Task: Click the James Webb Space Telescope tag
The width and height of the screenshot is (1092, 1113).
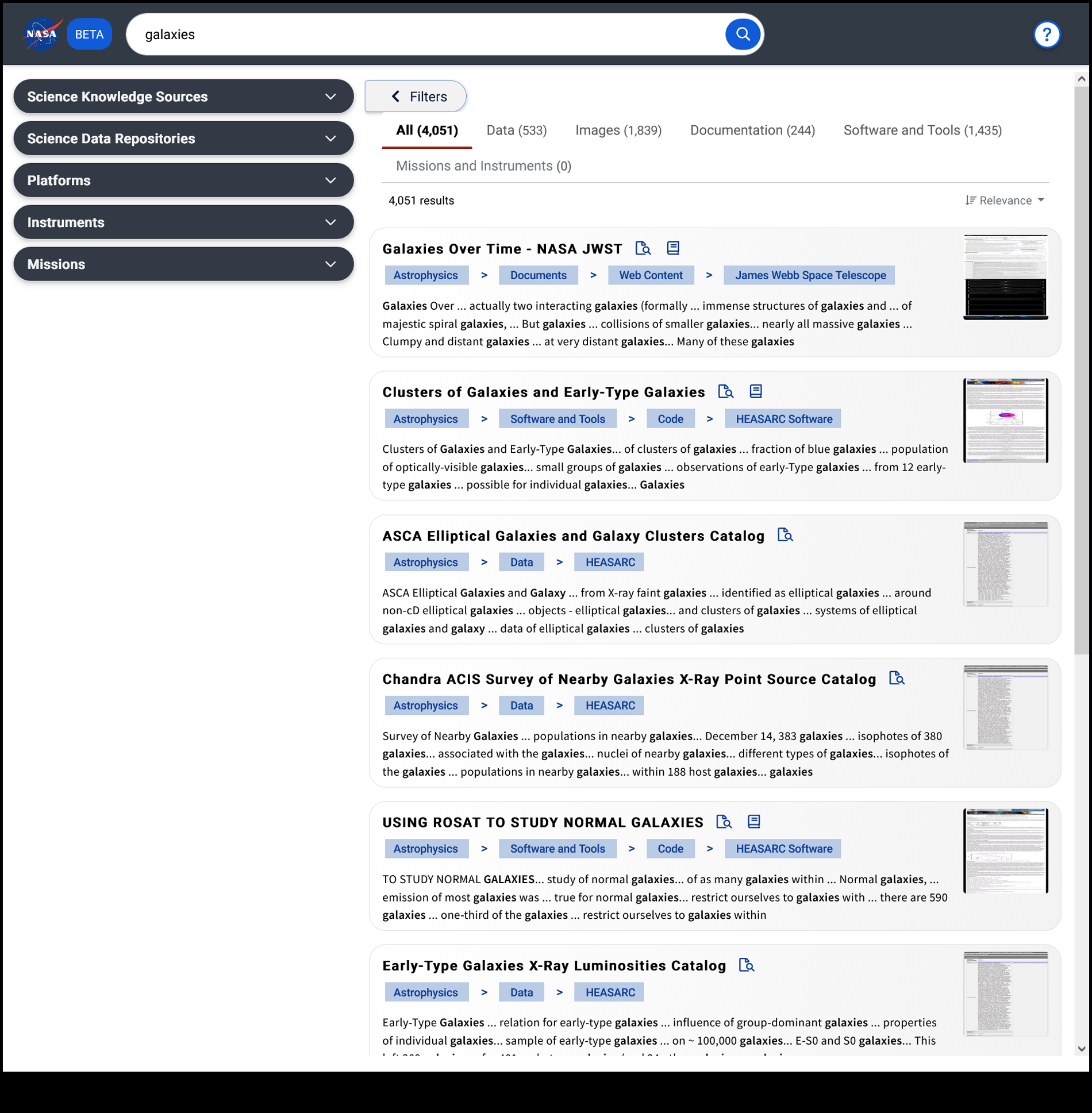Action: pyautogui.click(x=809, y=275)
